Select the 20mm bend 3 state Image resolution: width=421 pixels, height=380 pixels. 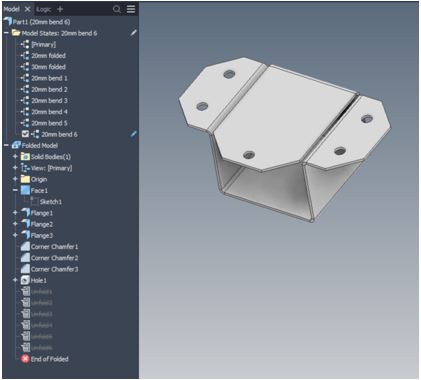coord(49,101)
